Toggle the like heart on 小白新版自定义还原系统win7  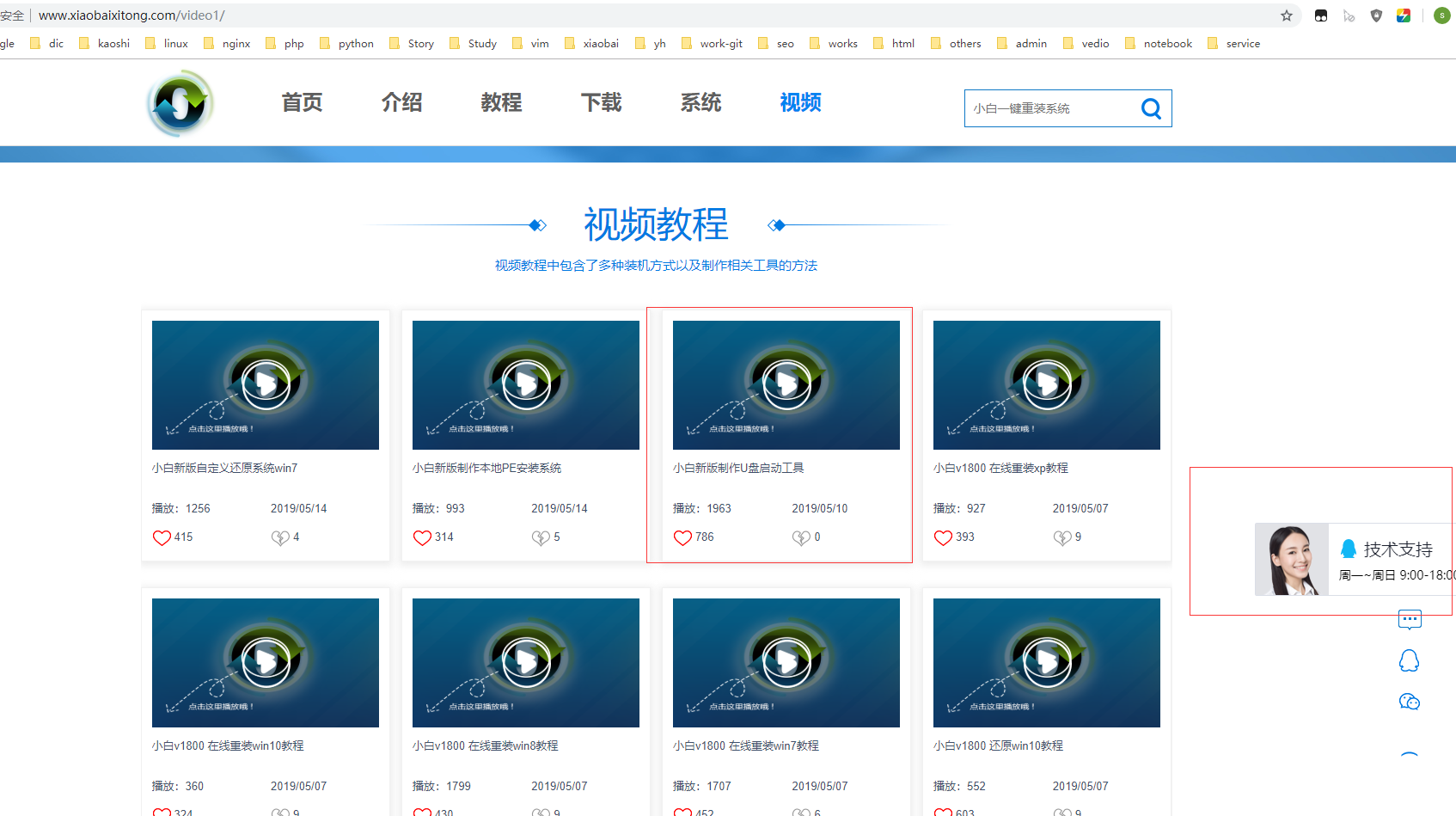click(162, 537)
